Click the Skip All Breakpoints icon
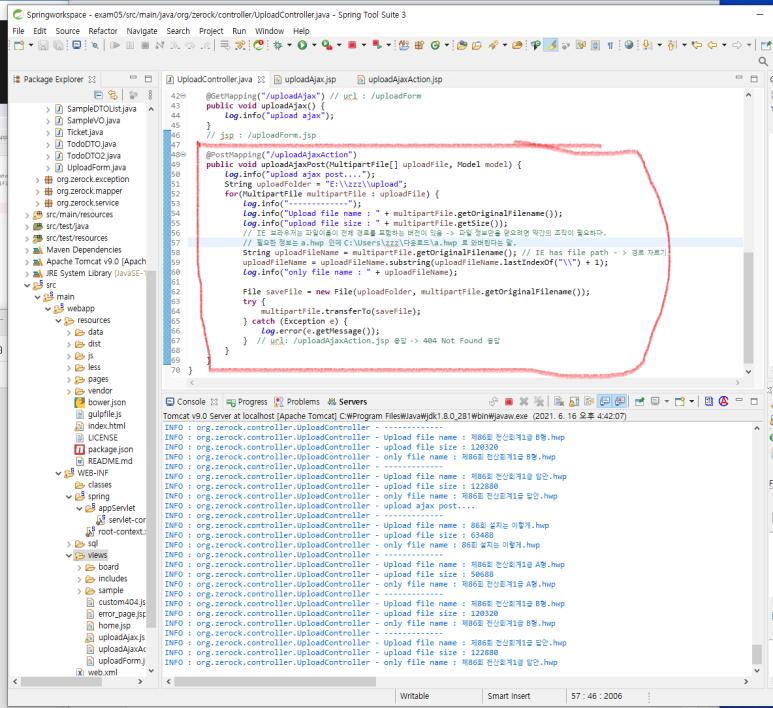Viewport: 773px width, 708px height. tap(95, 45)
